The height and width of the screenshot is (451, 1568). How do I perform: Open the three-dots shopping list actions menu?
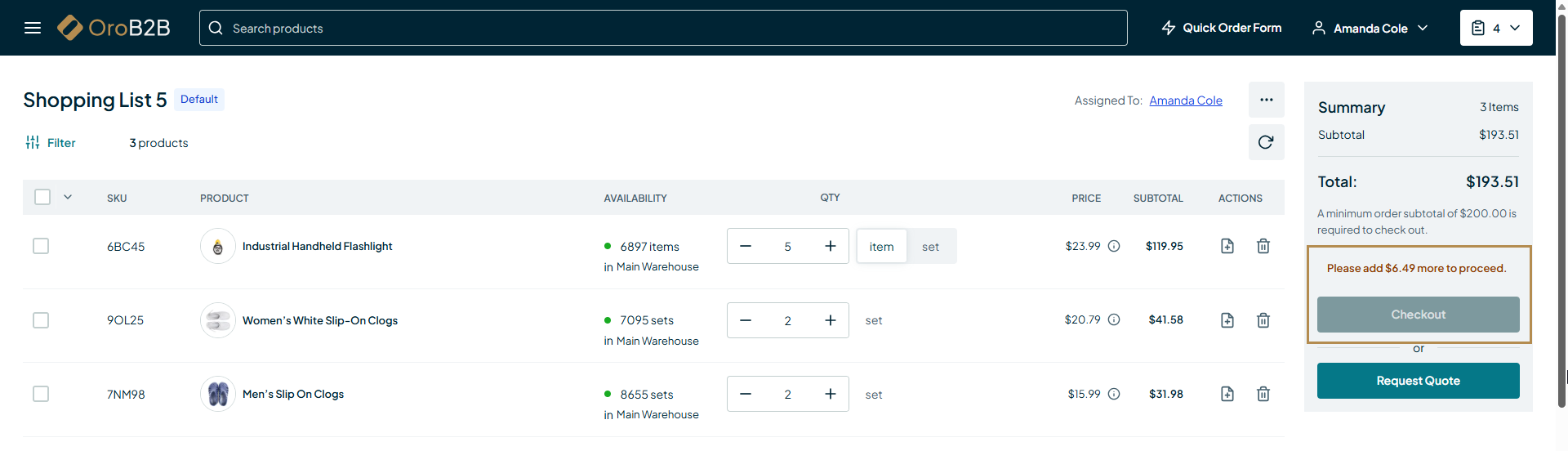pos(1266,100)
